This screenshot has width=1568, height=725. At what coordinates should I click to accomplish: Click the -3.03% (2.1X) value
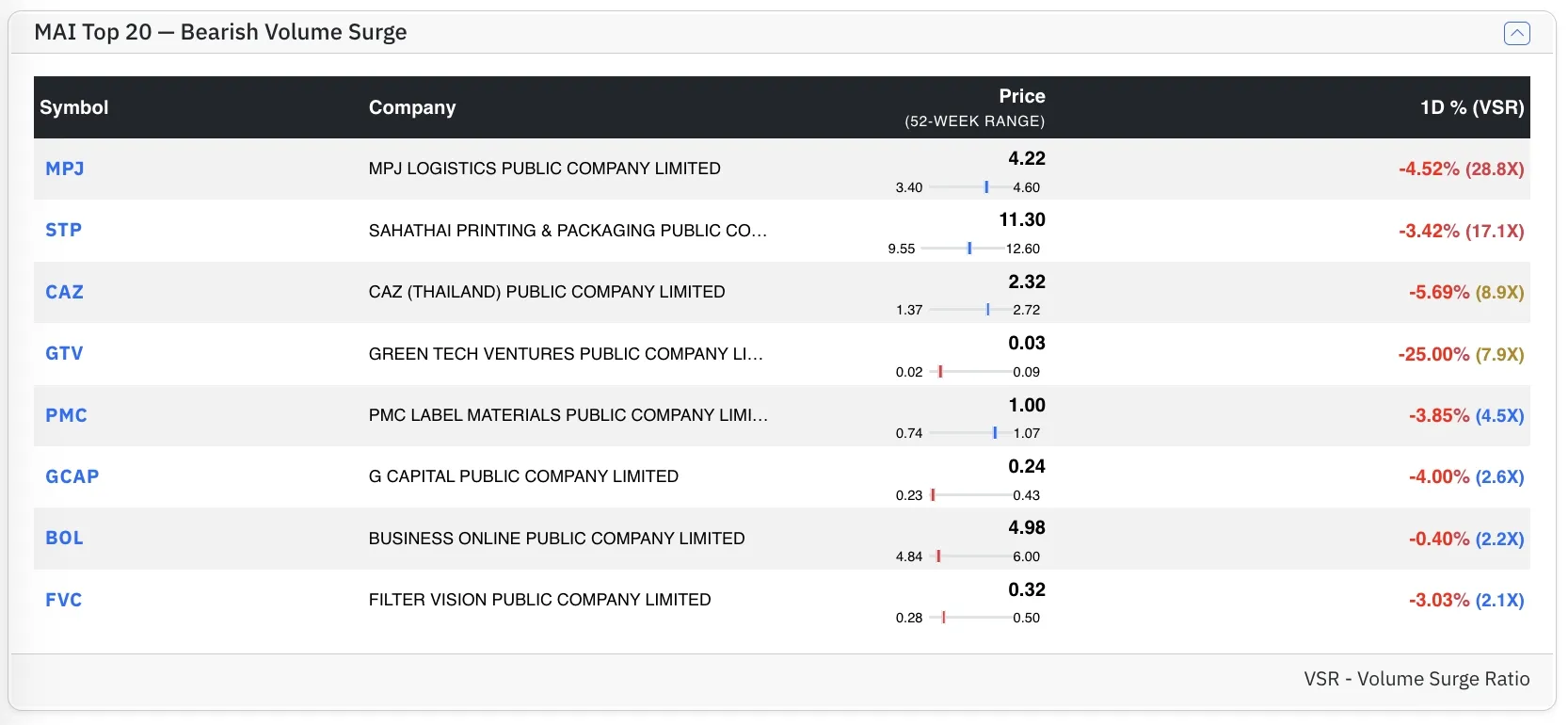coord(1466,600)
